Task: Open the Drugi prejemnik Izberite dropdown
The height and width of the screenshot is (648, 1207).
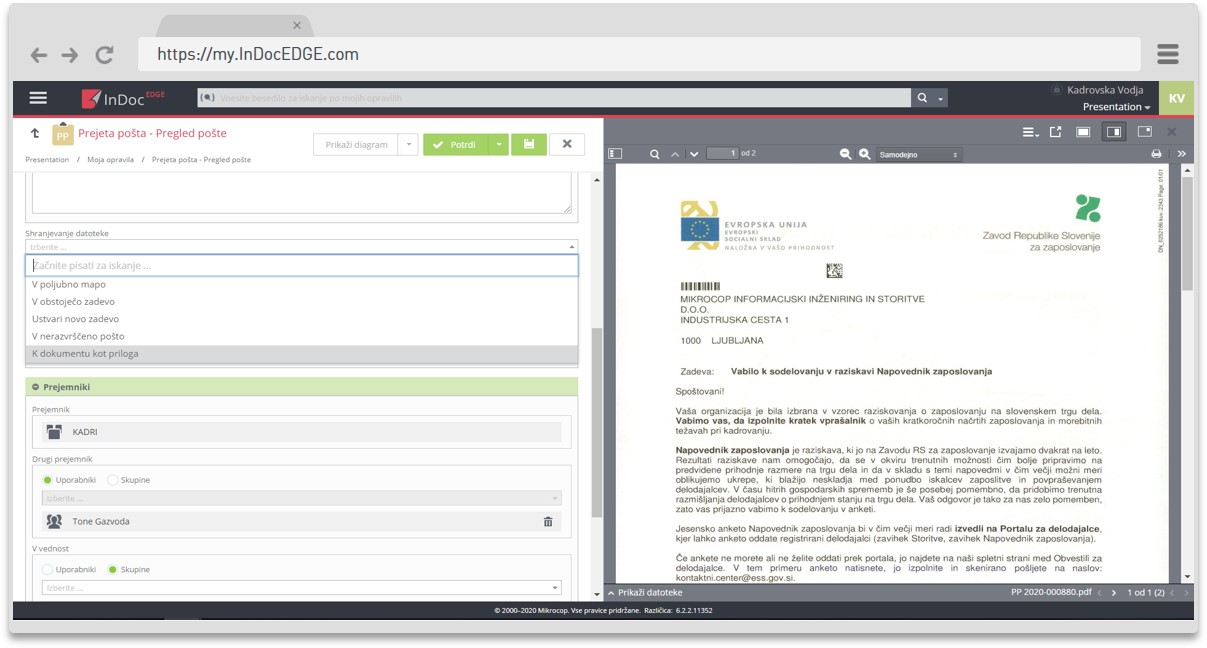Action: coord(302,498)
